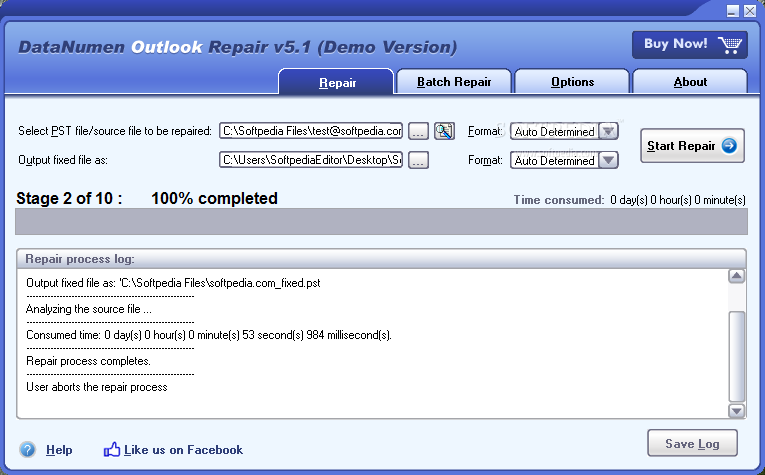This screenshot has width=765, height=475.
Task: Click the Buy Now! button
Action: coord(689,45)
